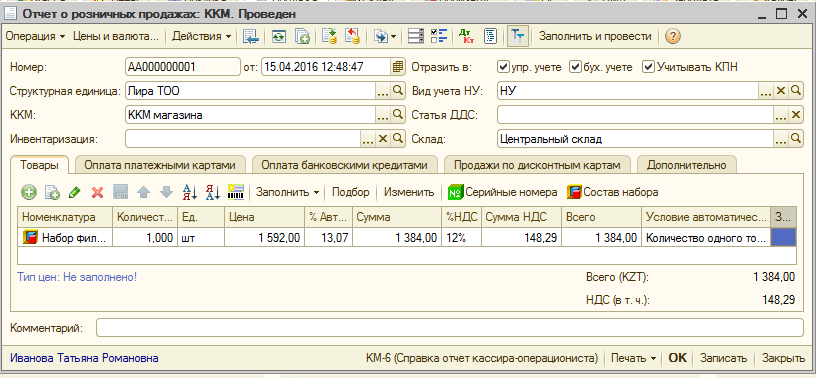Viewport: 816px width, 378px height.
Task: Click the Сумма НДС column header
Action: [x=521, y=217]
